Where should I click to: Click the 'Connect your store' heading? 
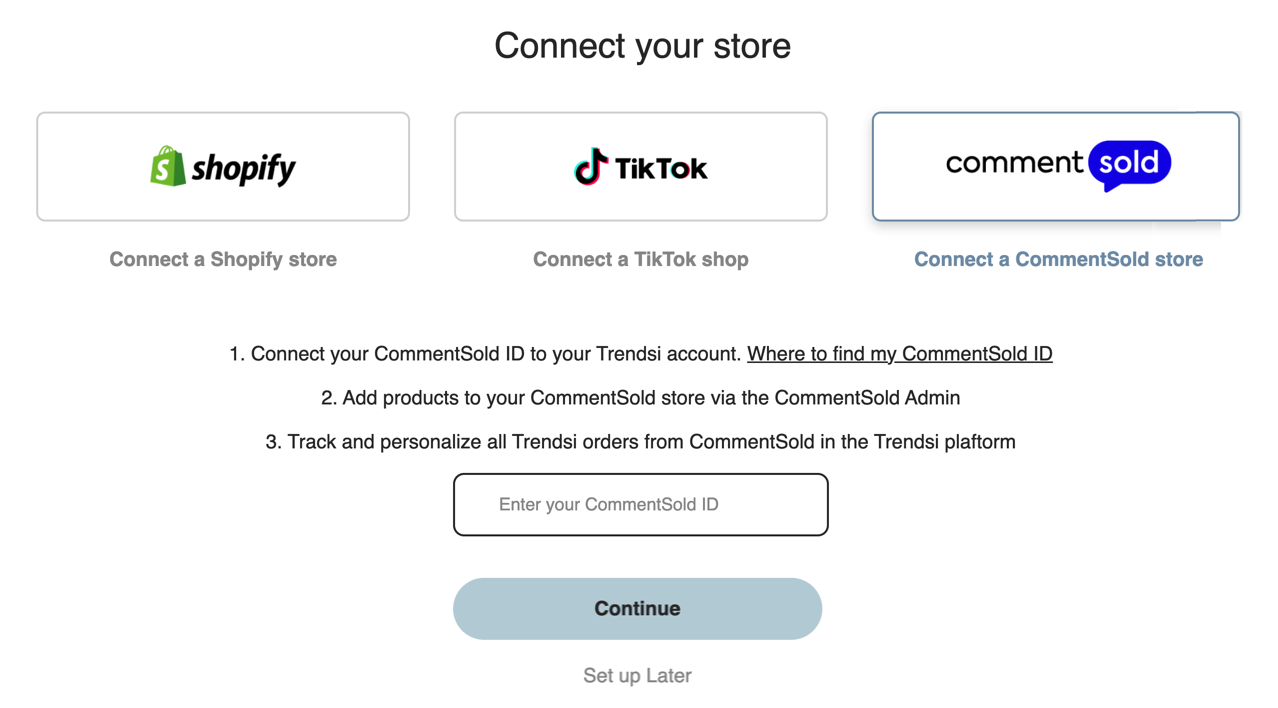(642, 46)
